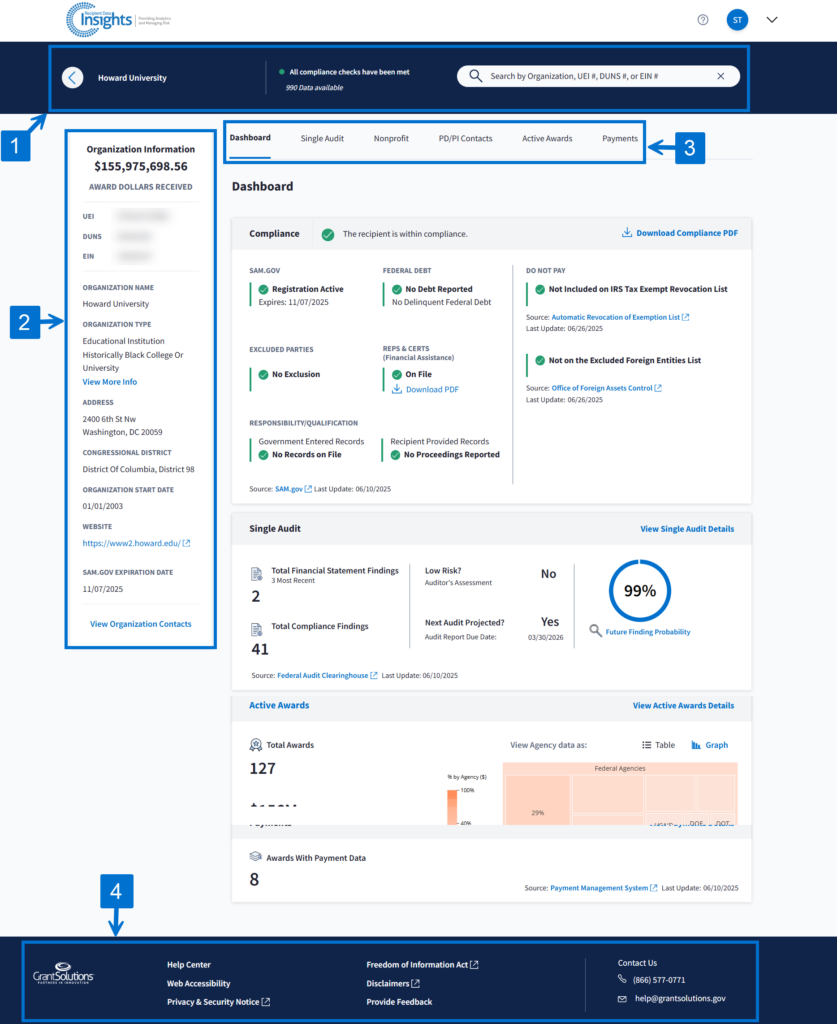
Task: Click the 99% probability progress ring
Action: (639, 591)
